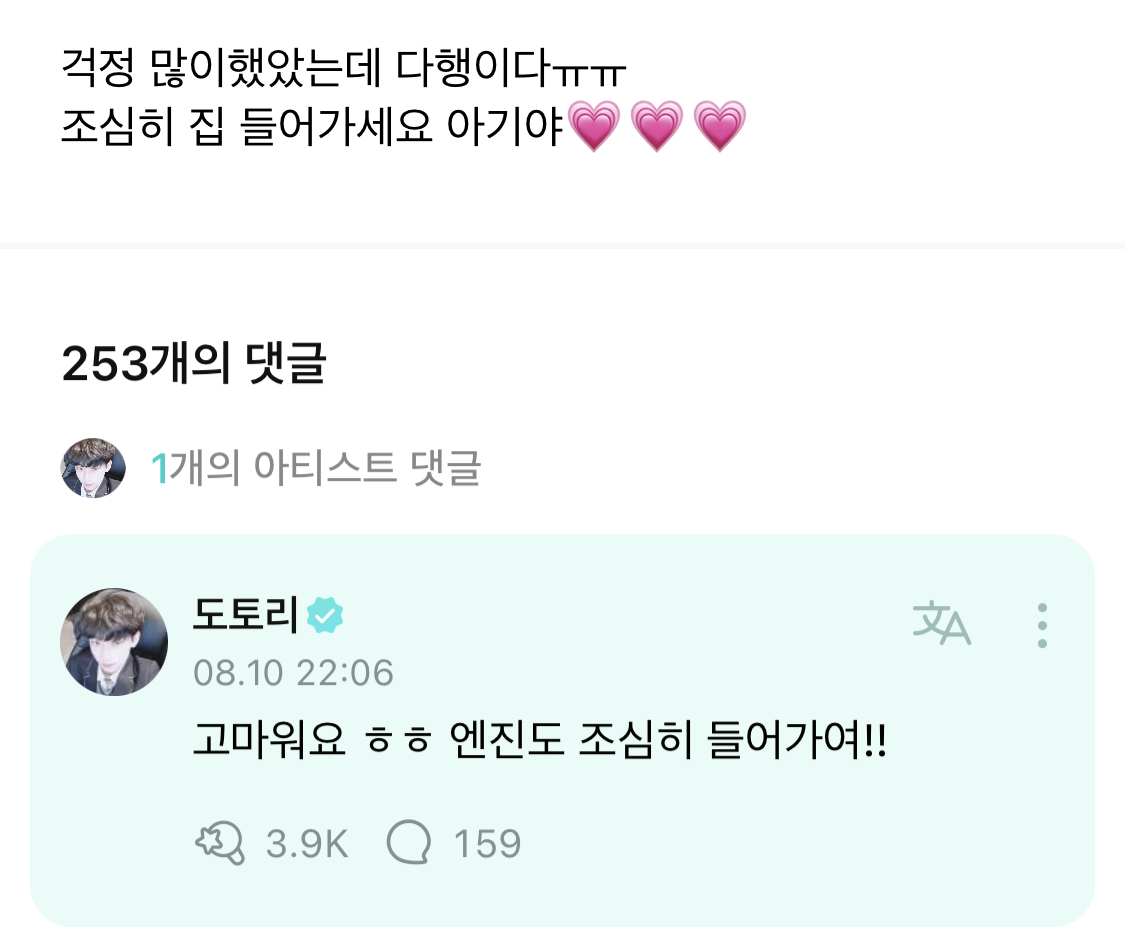Tap the small avatar beside artist comments label
The height and width of the screenshot is (950, 1125).
[x=93, y=467]
